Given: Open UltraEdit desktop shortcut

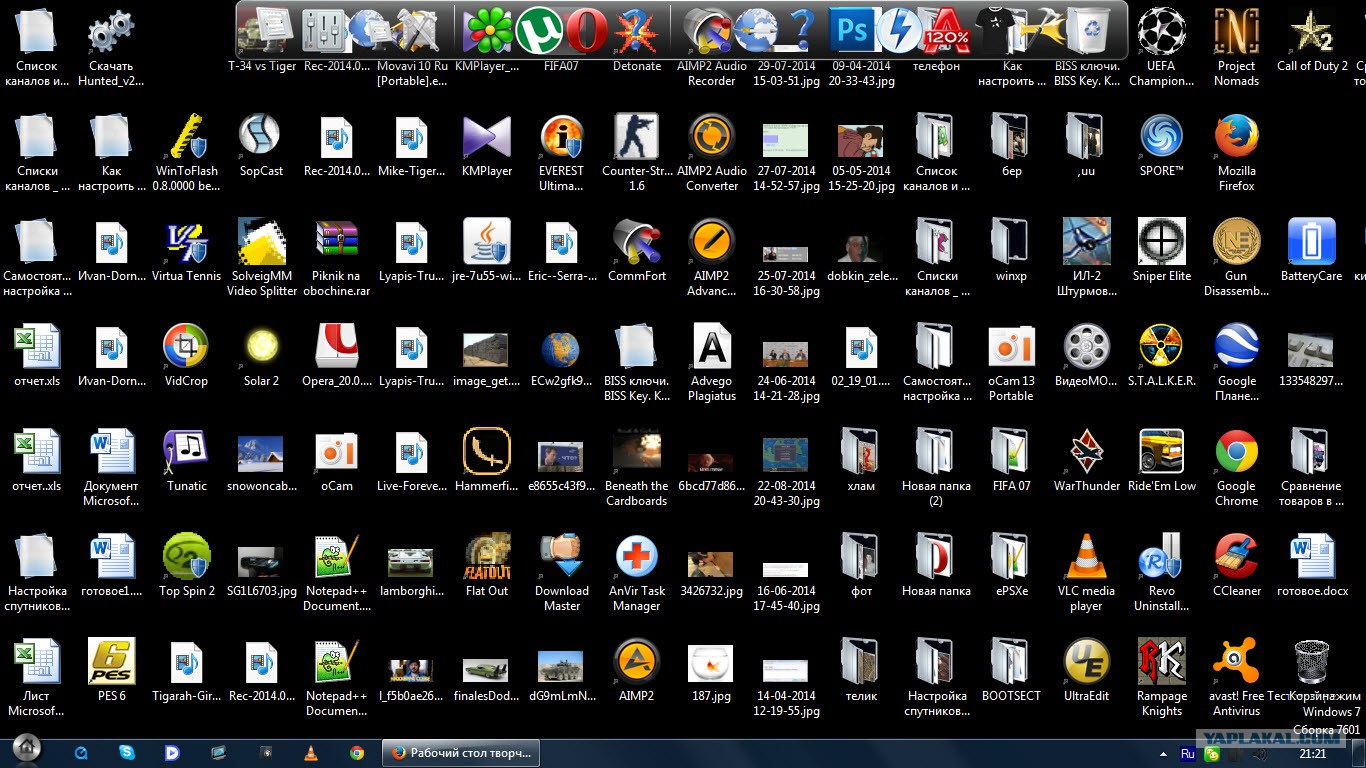Looking at the screenshot, I should click(x=1086, y=671).
